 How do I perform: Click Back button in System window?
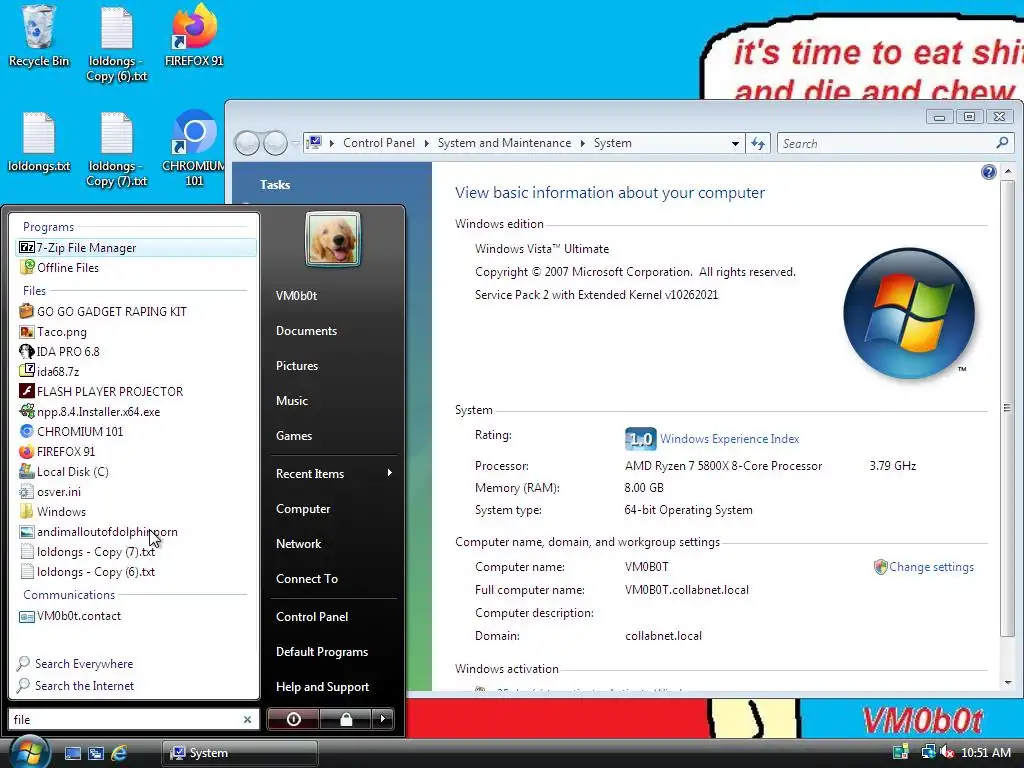click(x=248, y=143)
